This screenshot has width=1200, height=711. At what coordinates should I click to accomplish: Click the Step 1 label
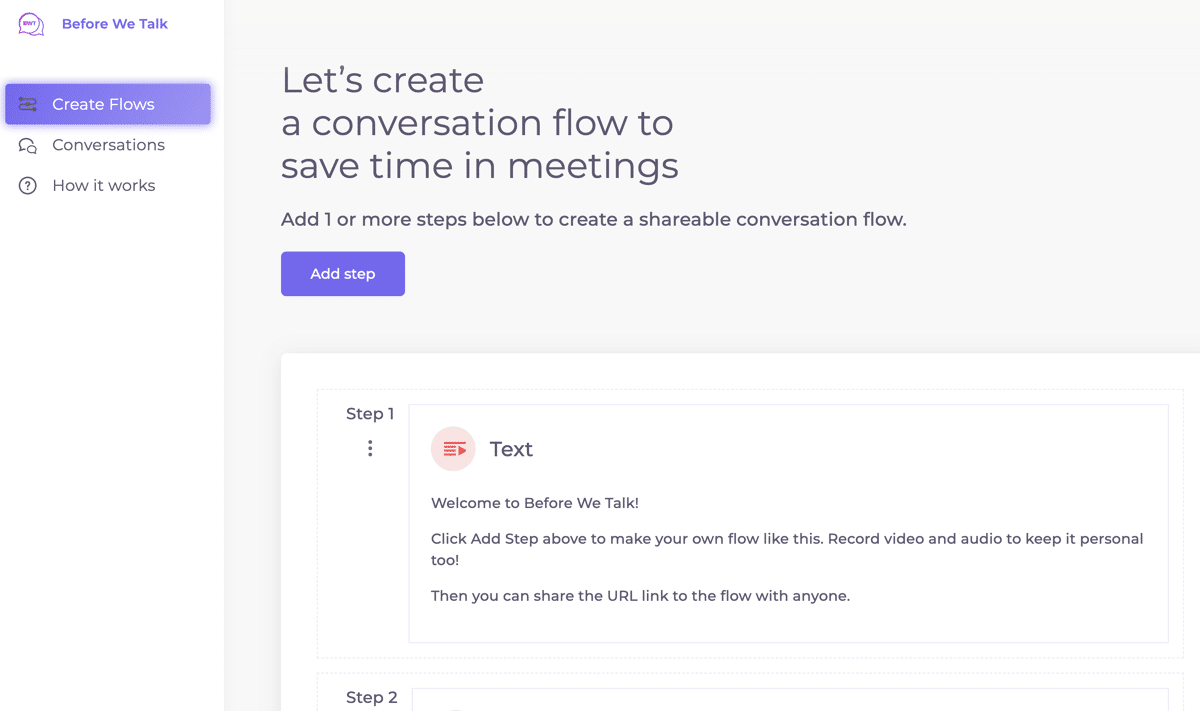tap(370, 414)
